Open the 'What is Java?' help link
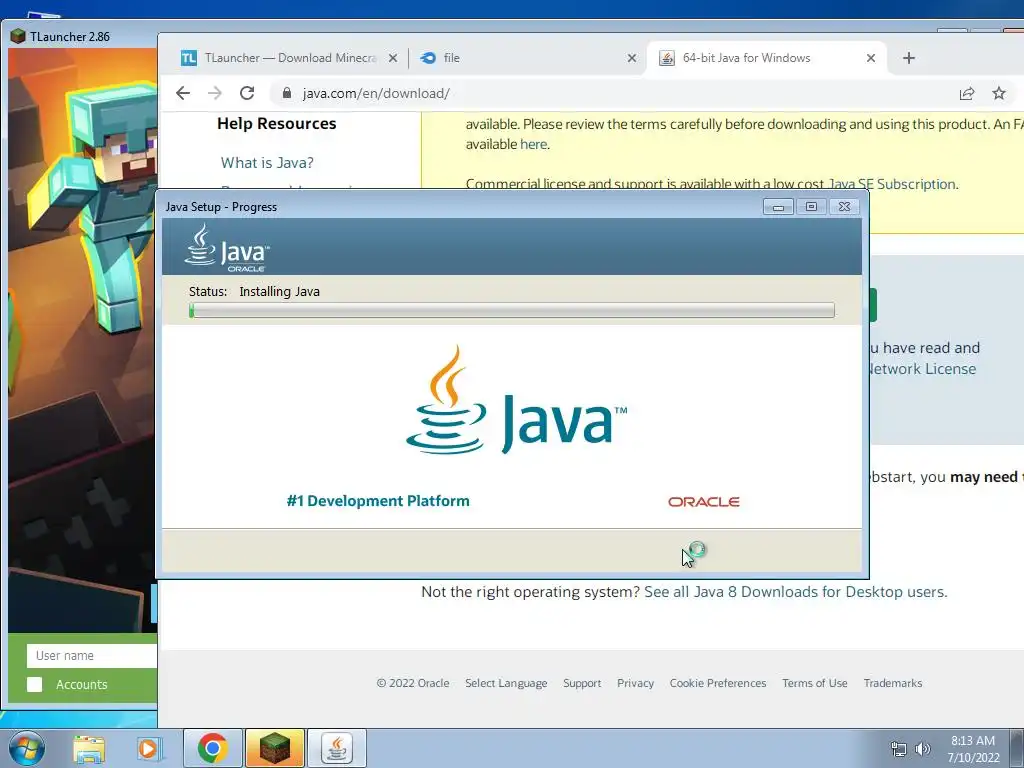 pyautogui.click(x=267, y=163)
